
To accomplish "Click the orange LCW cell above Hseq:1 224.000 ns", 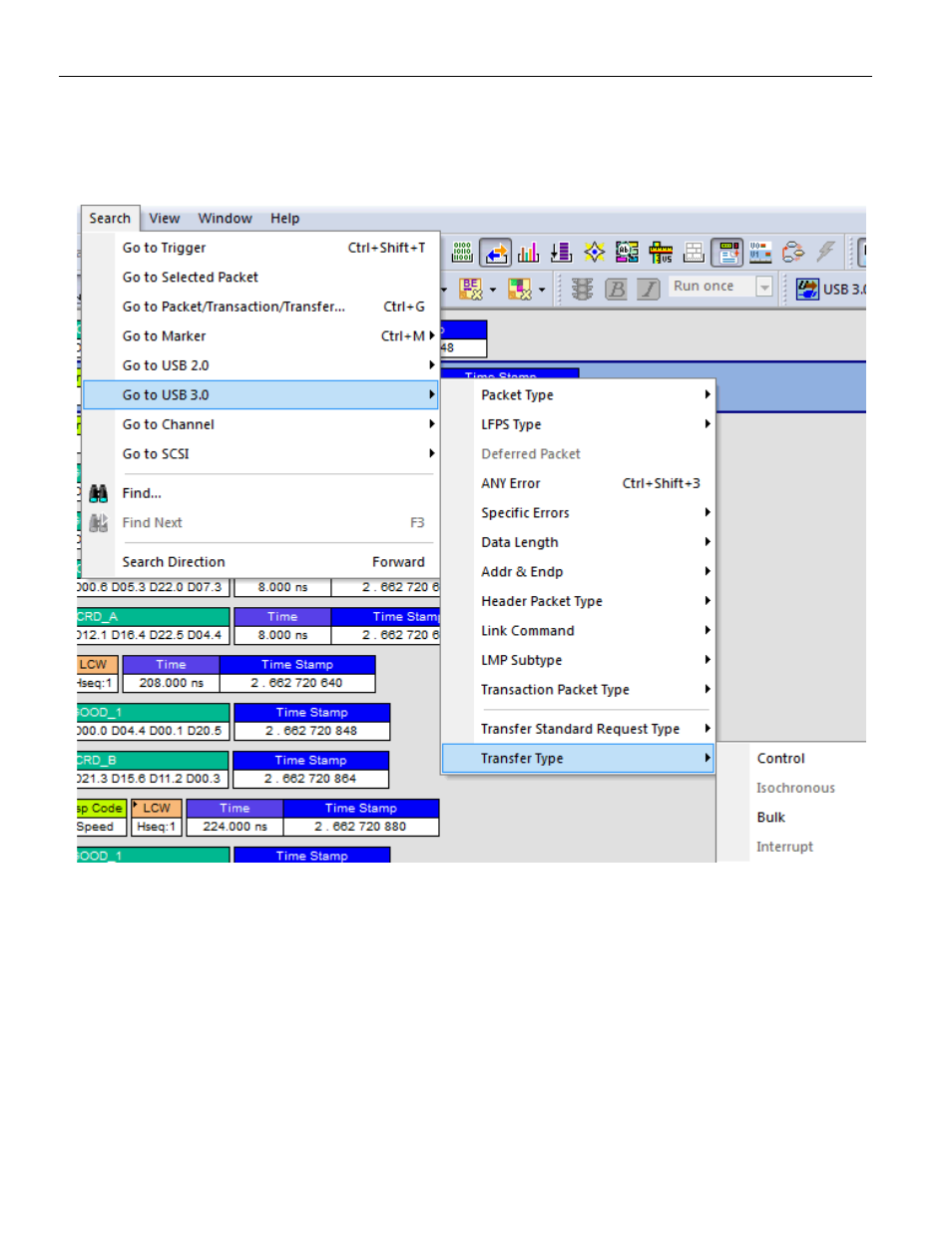I will (157, 808).
